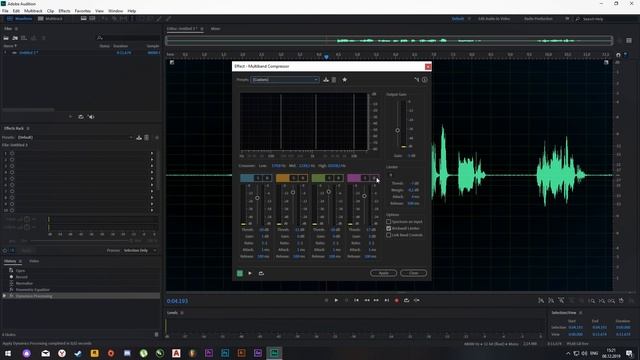The height and width of the screenshot is (360, 640).
Task: Click the blue band threshold slider handle
Action: (x=257, y=198)
